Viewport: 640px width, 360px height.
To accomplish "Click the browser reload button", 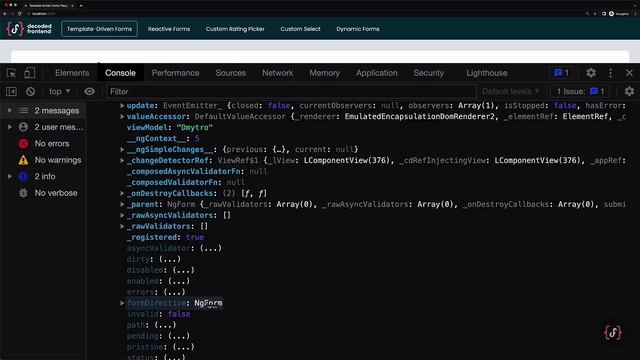I will (19, 13).
